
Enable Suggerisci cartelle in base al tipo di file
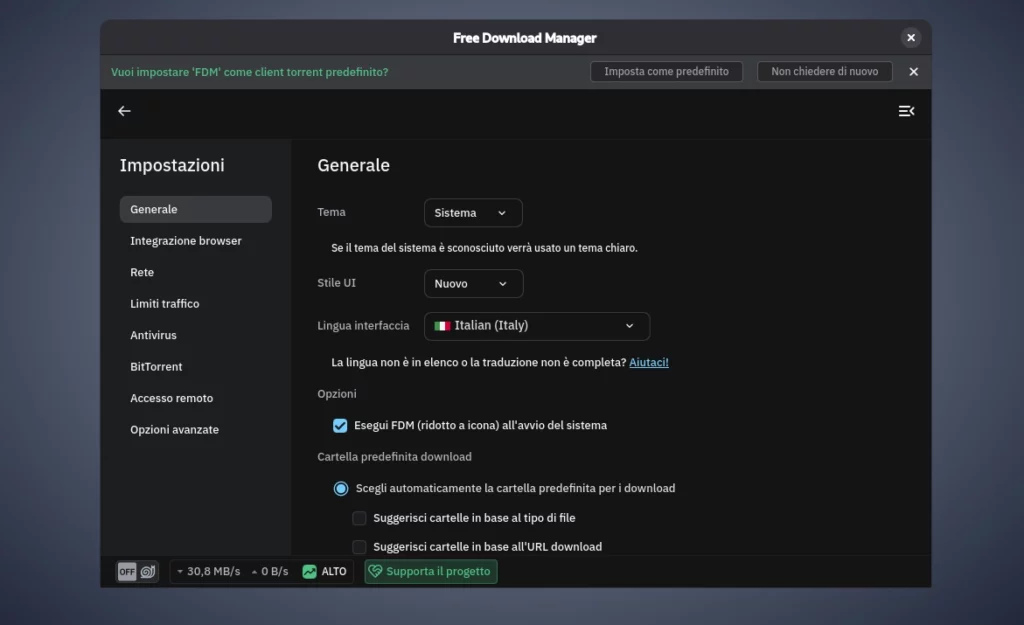[359, 518]
